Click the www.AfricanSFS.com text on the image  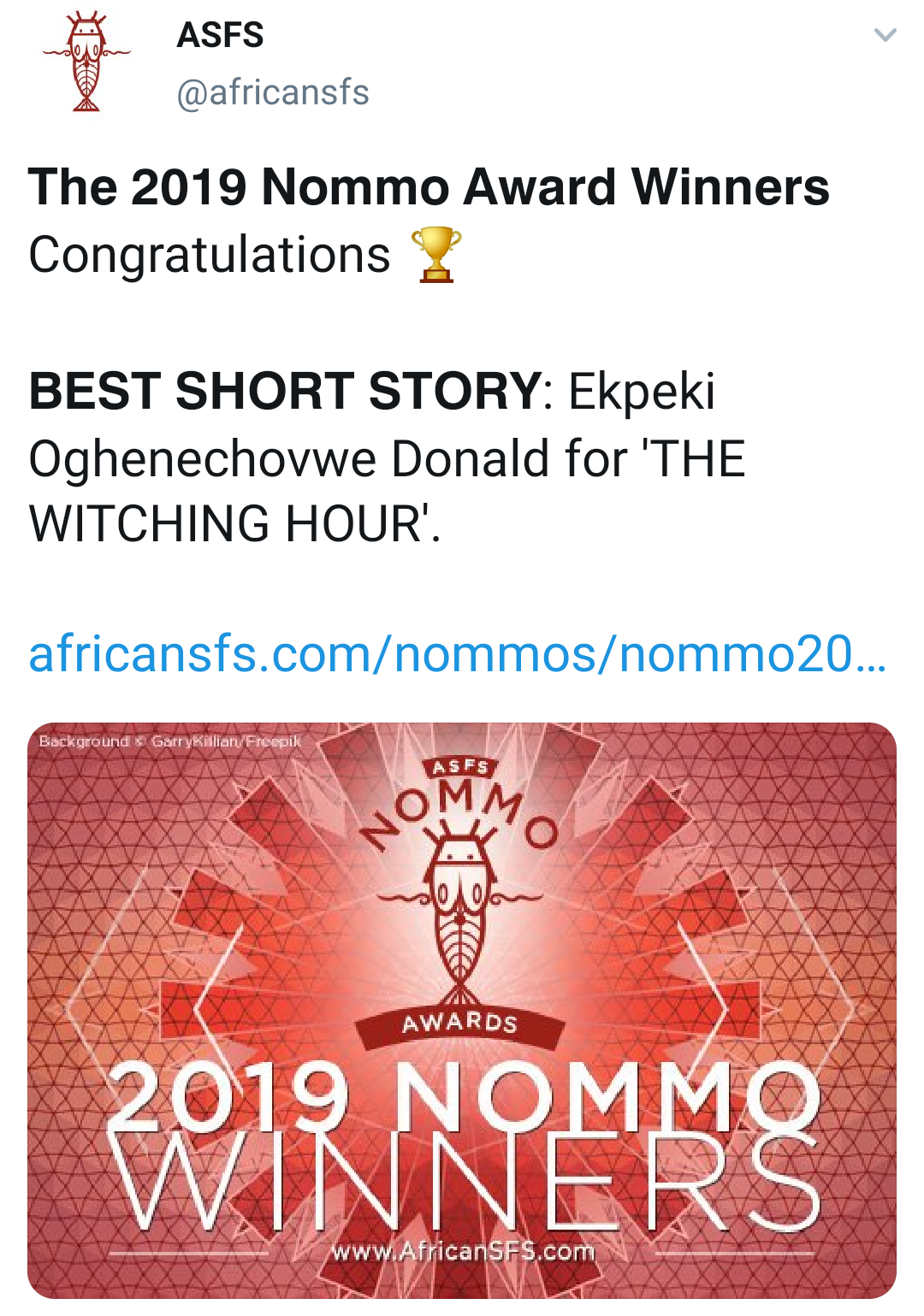[x=463, y=1252]
